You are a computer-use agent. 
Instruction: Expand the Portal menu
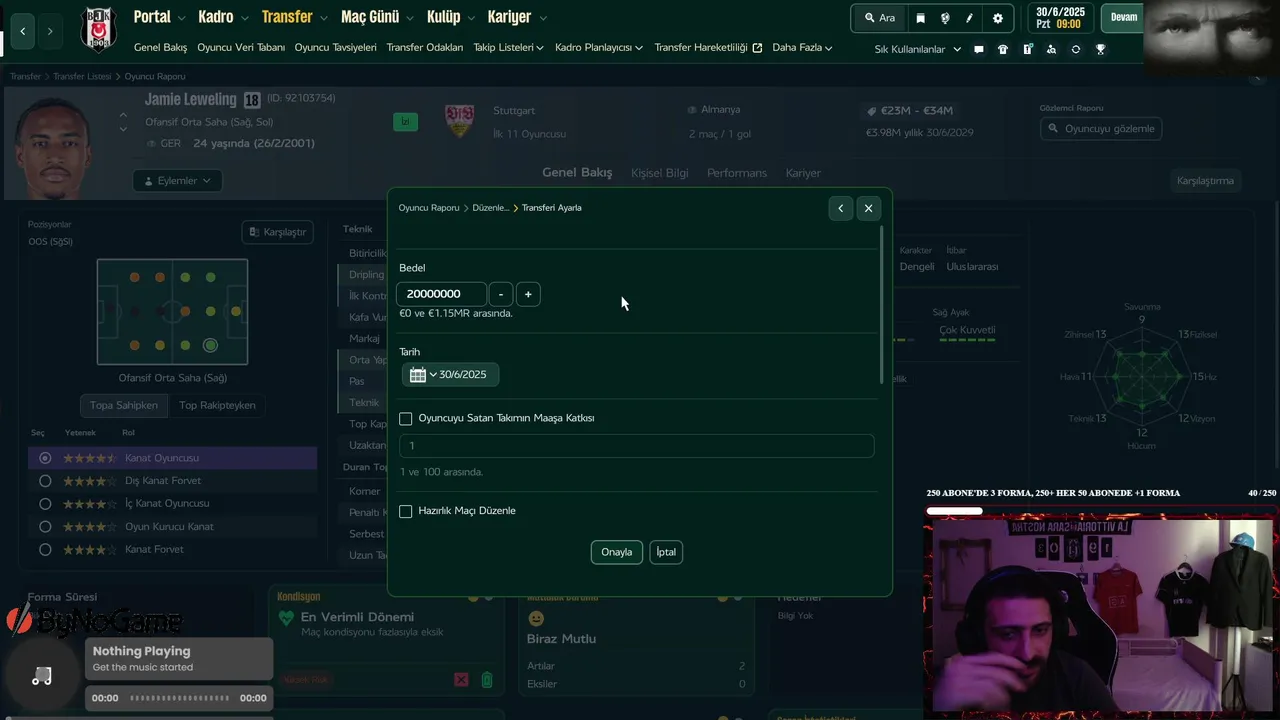(160, 17)
